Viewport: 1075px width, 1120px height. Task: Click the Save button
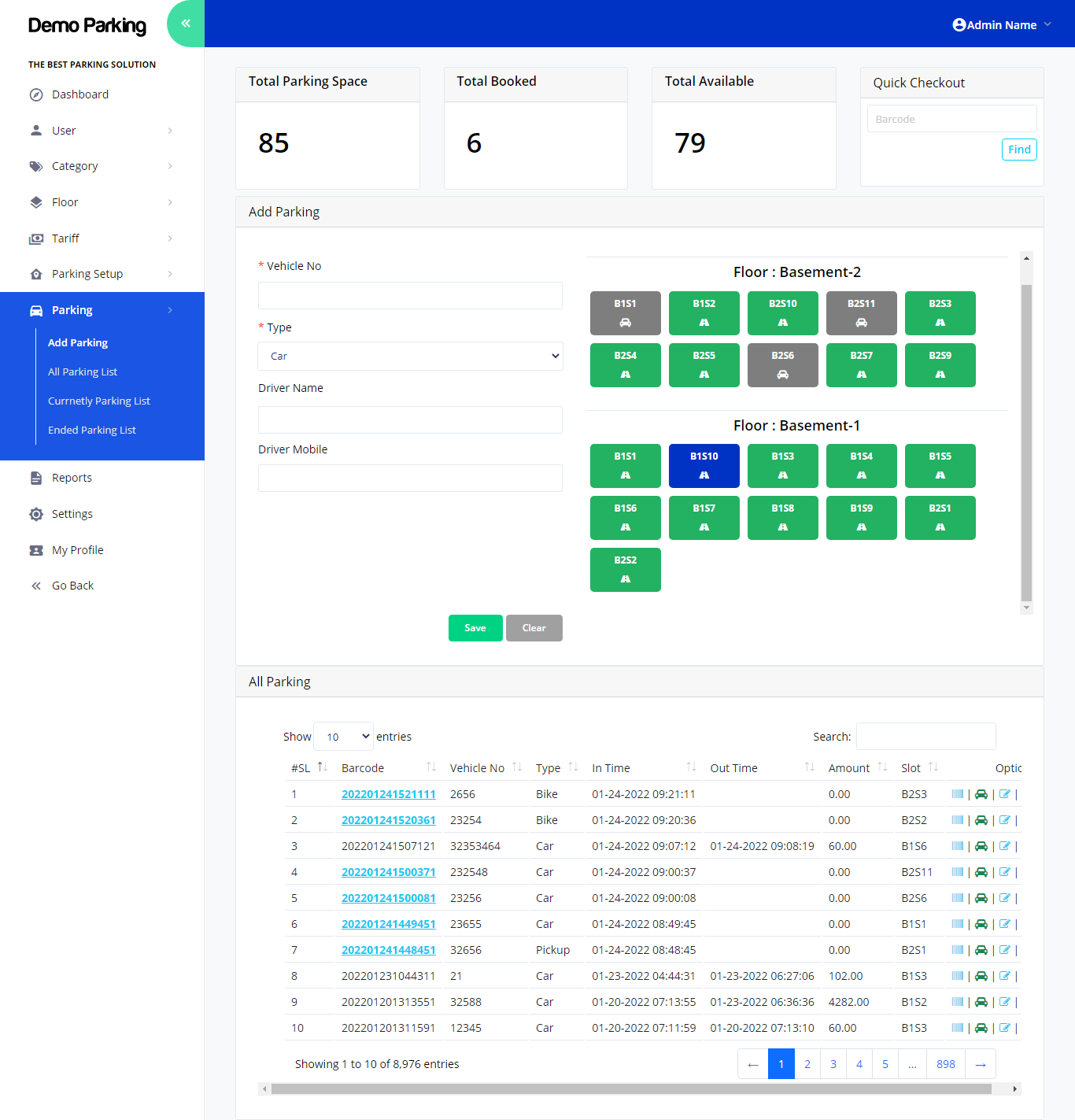[475, 628]
